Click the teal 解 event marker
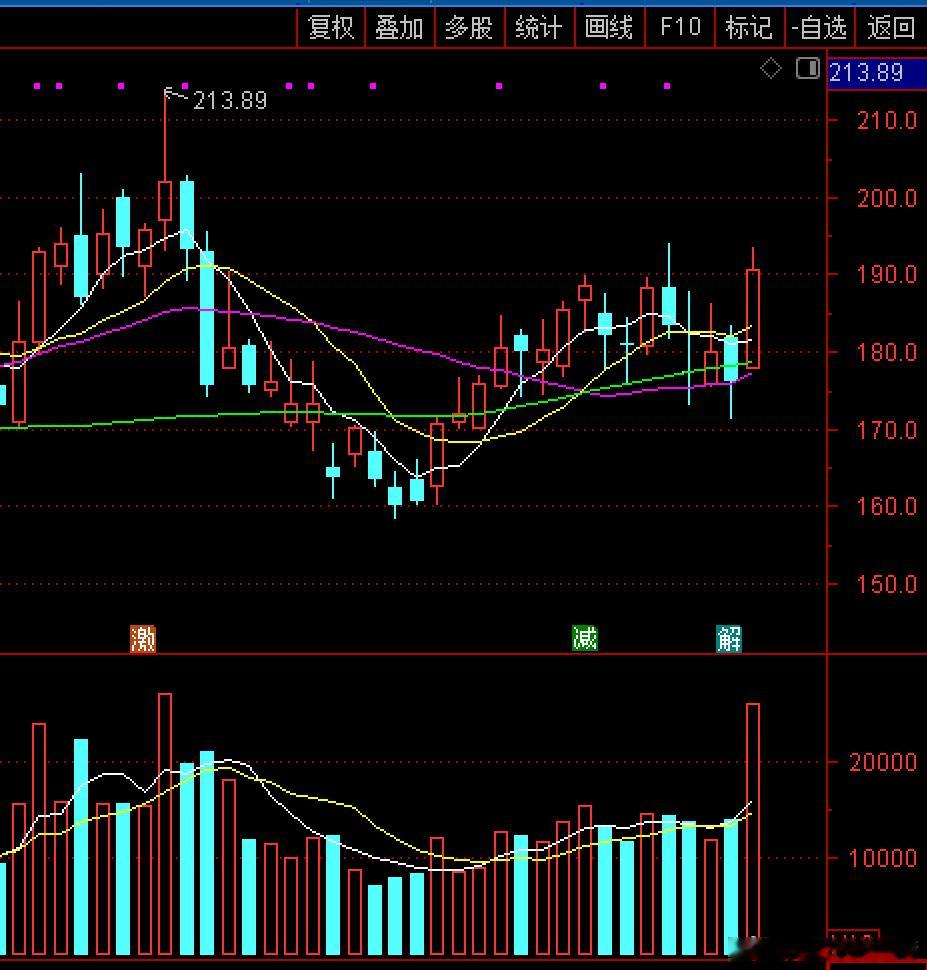Screen dimensions: 927x970 [x=729, y=638]
